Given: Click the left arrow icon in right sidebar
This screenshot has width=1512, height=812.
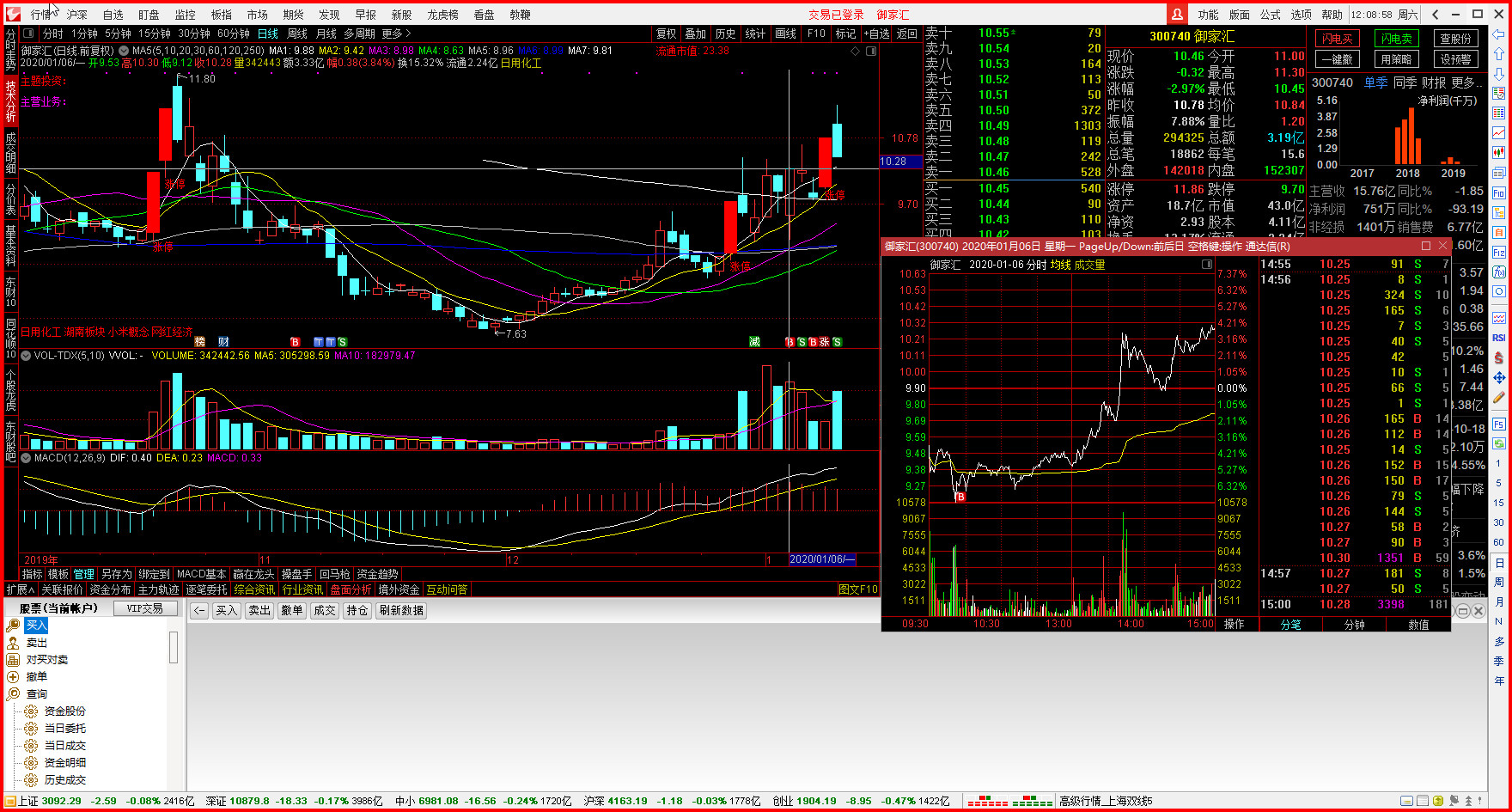Looking at the screenshot, I should click(x=1499, y=34).
